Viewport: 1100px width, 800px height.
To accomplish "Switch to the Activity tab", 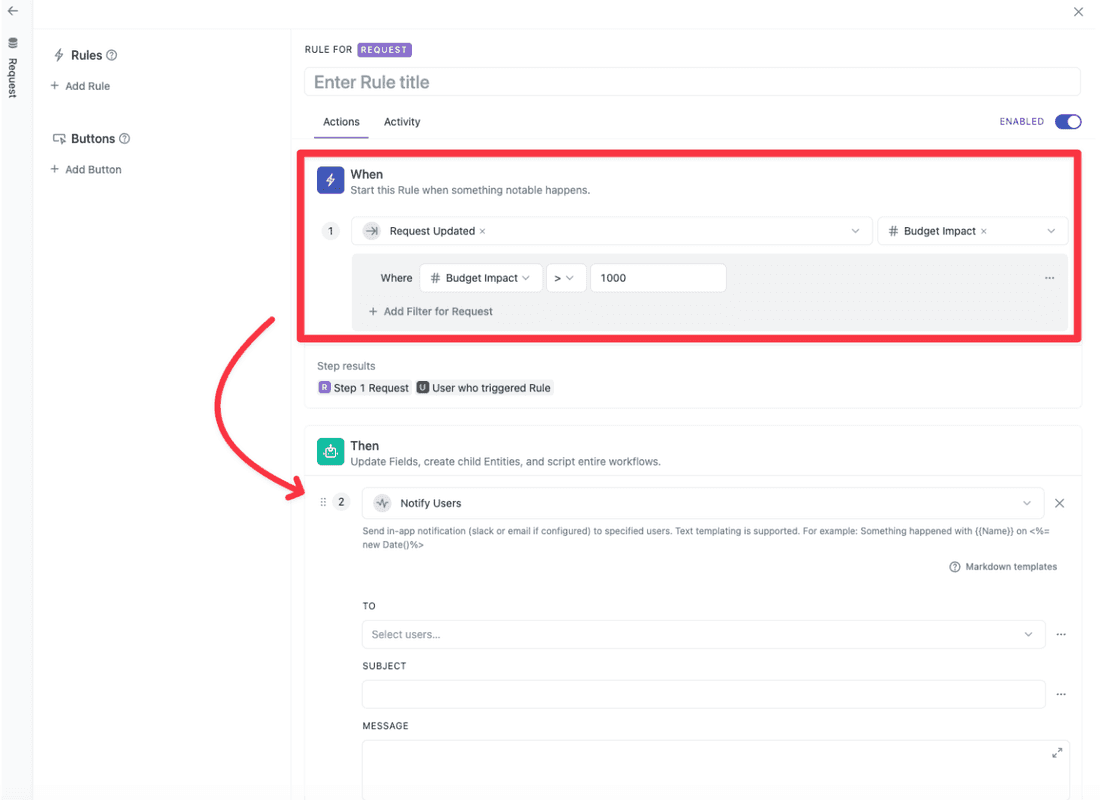I will click(402, 122).
